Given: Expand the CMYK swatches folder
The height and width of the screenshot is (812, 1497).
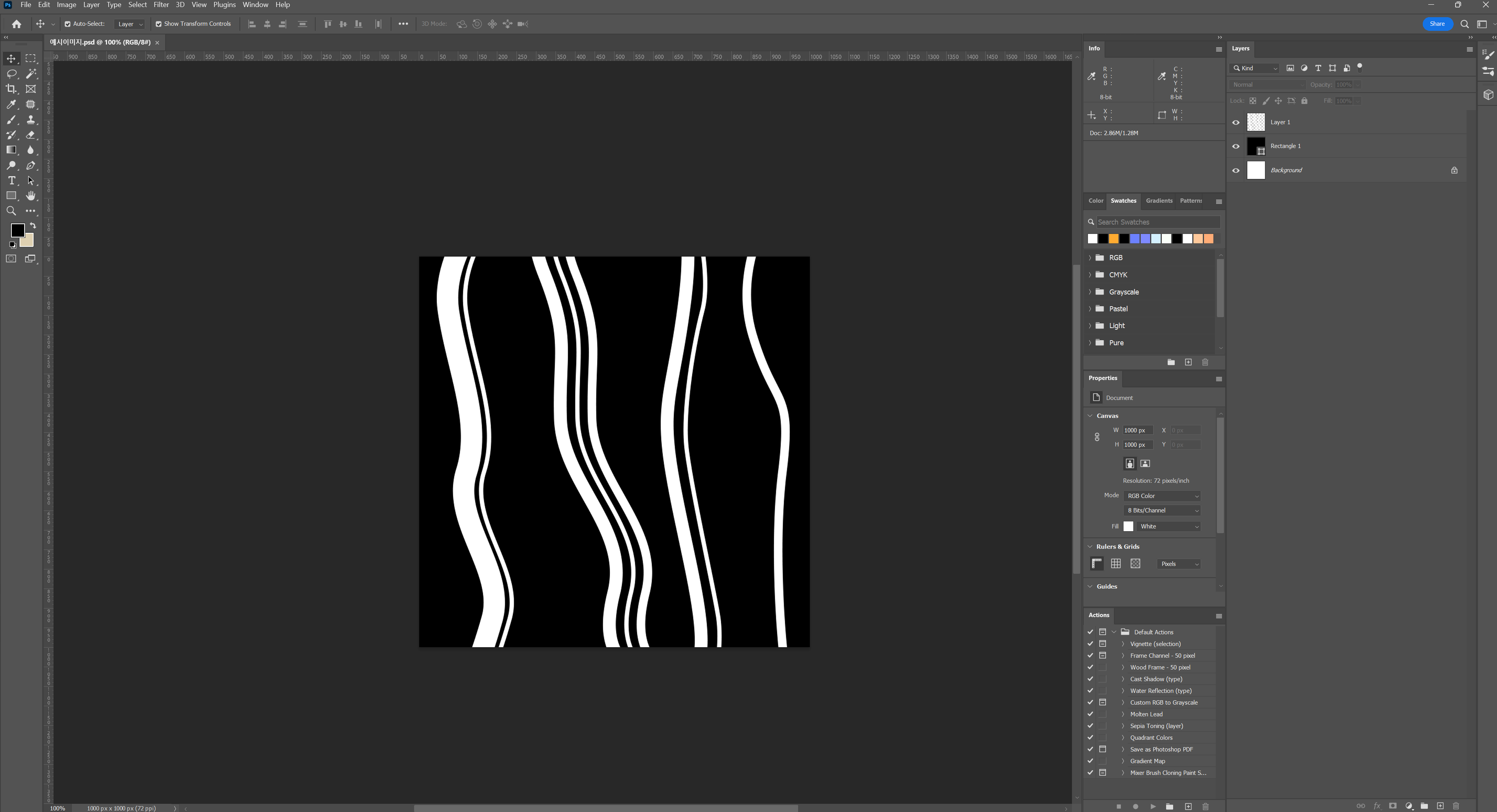Looking at the screenshot, I should click(x=1090, y=275).
